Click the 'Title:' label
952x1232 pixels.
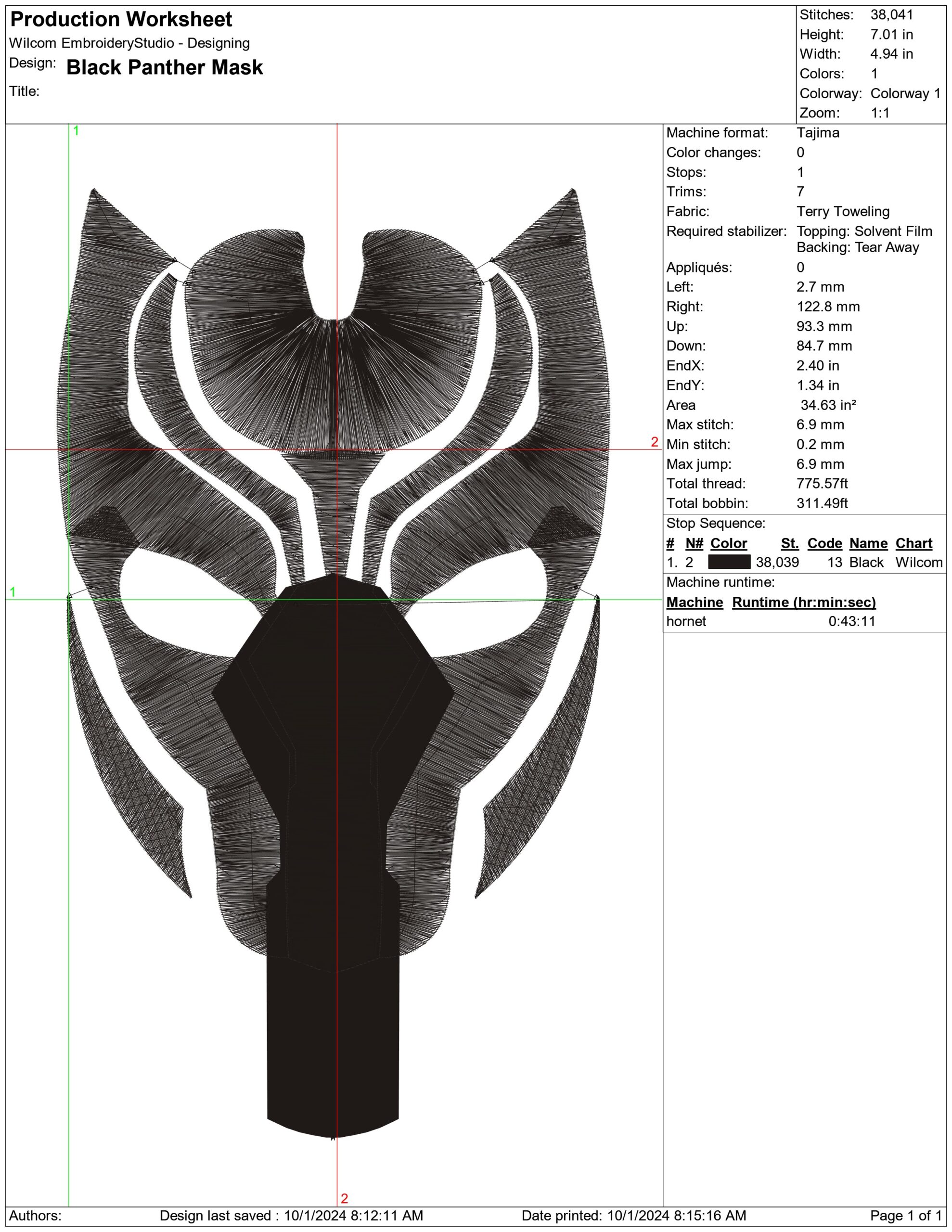coord(24,91)
